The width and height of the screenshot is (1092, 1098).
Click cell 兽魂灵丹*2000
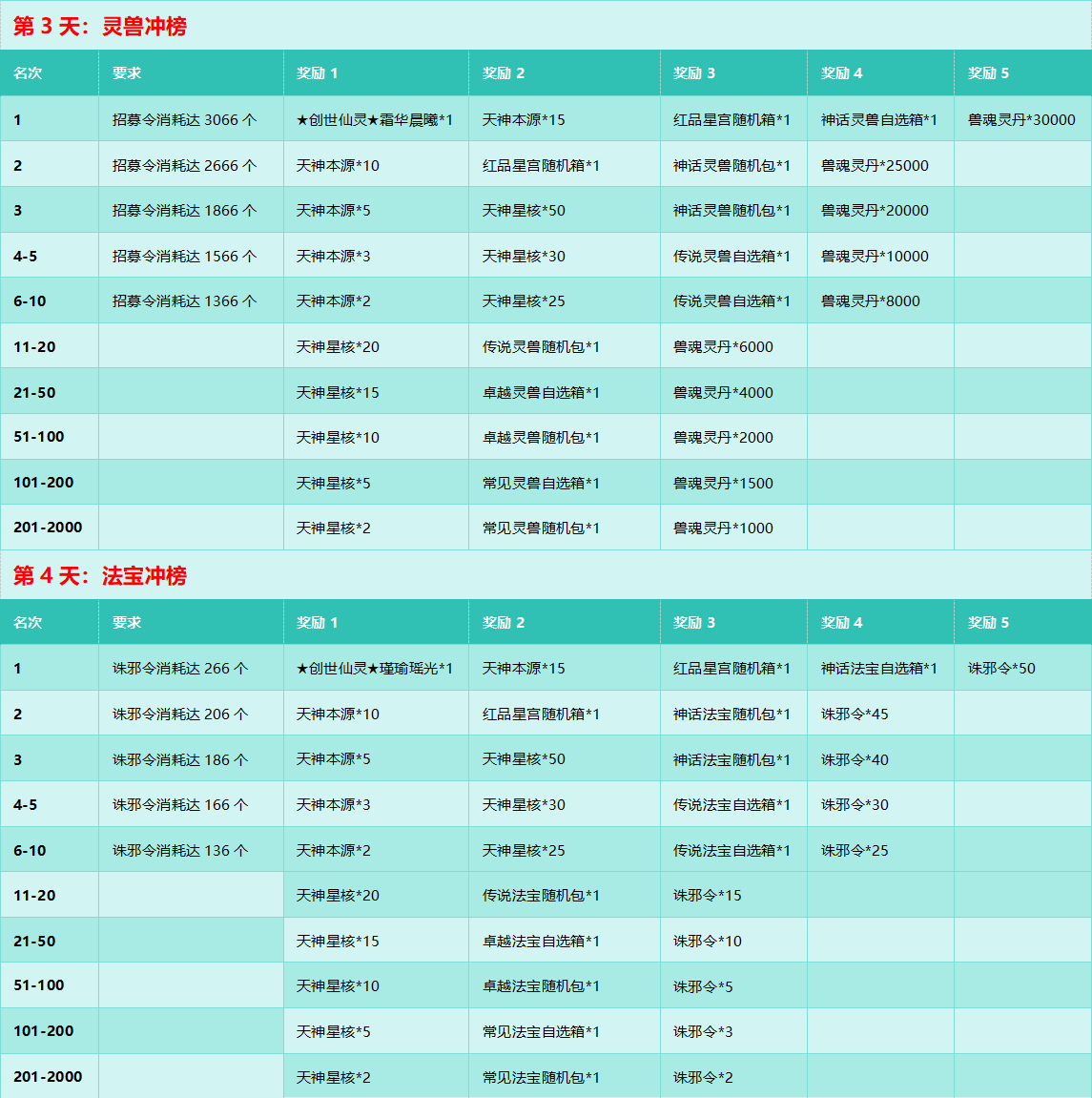pos(723,438)
